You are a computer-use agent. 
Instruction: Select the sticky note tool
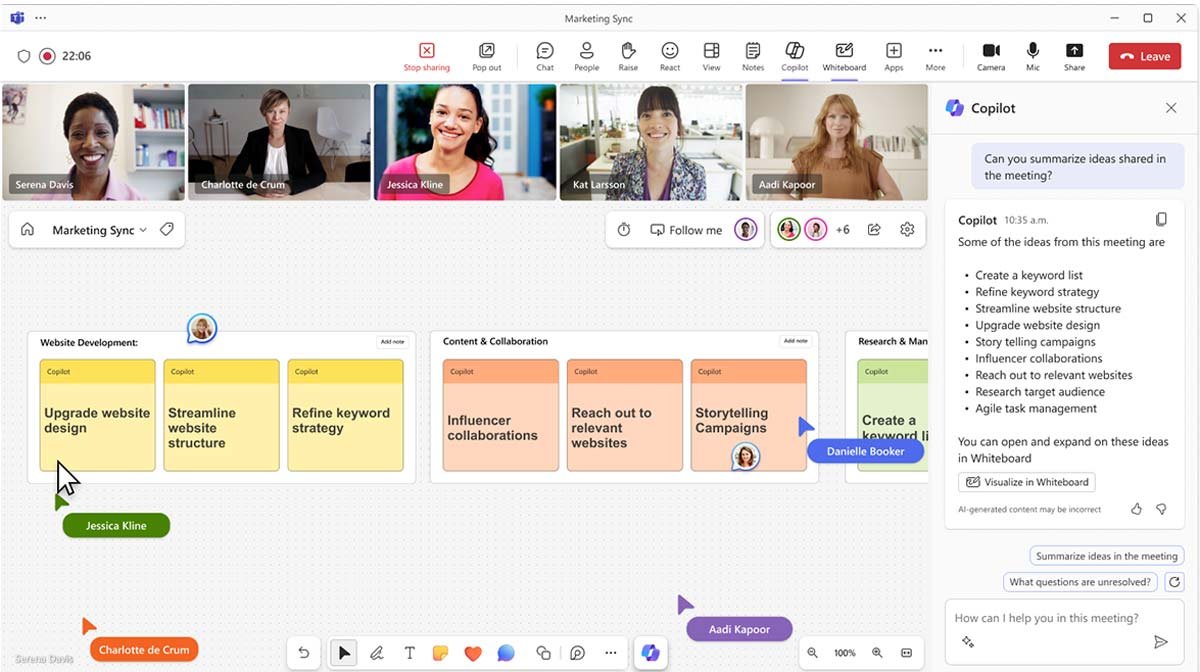coord(440,653)
